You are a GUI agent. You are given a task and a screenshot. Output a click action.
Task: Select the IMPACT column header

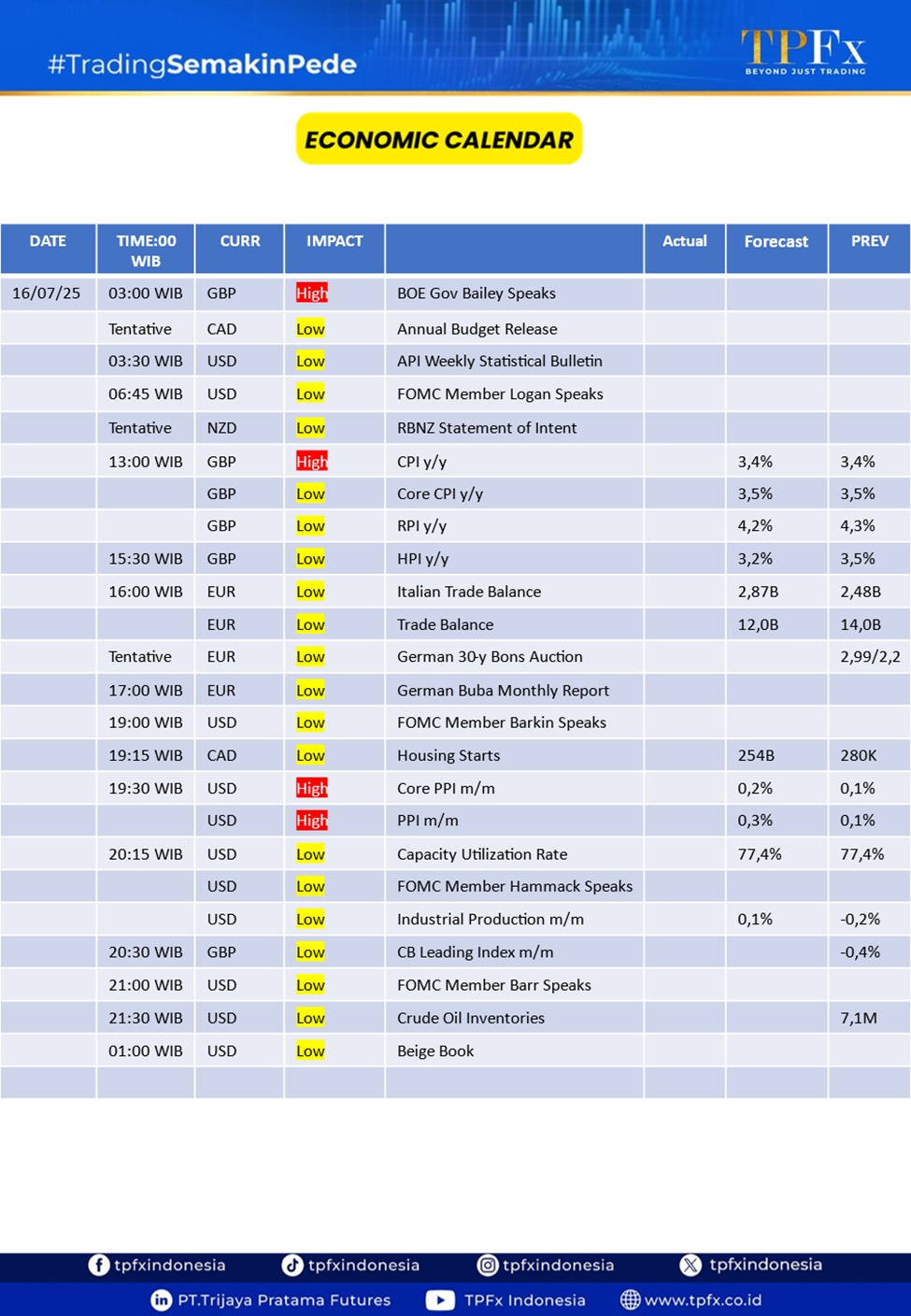335,241
